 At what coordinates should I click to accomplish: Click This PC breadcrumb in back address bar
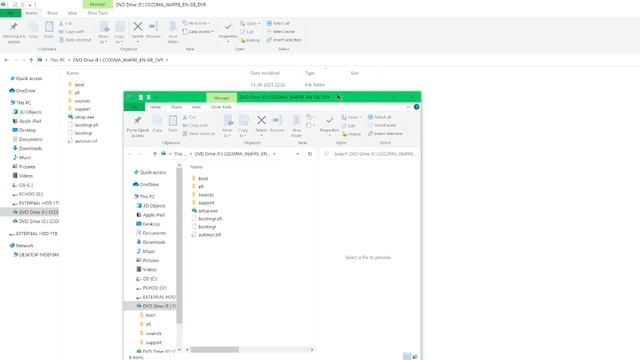(58, 60)
